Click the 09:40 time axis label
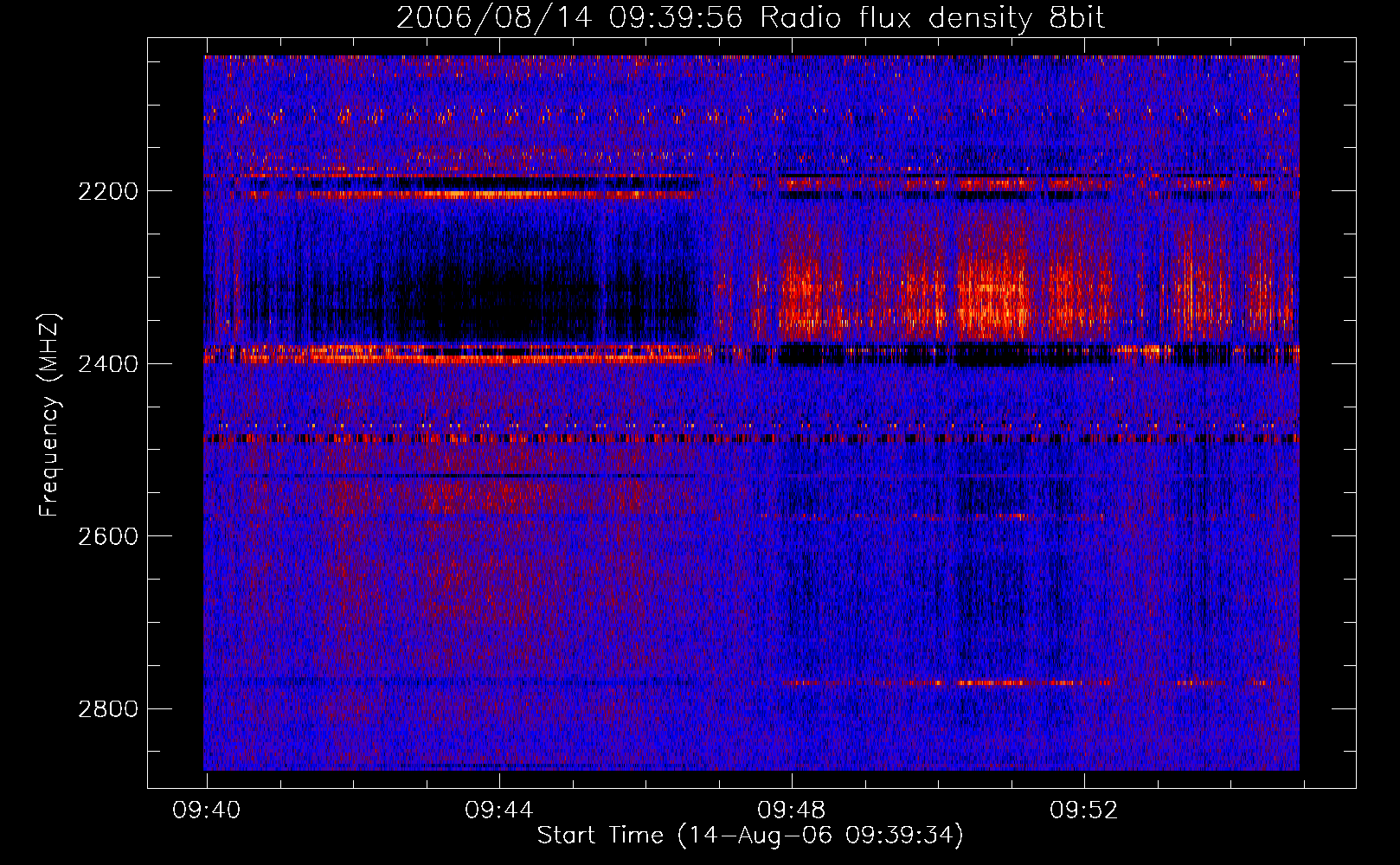This screenshot has height=865, width=1400. pos(206,811)
